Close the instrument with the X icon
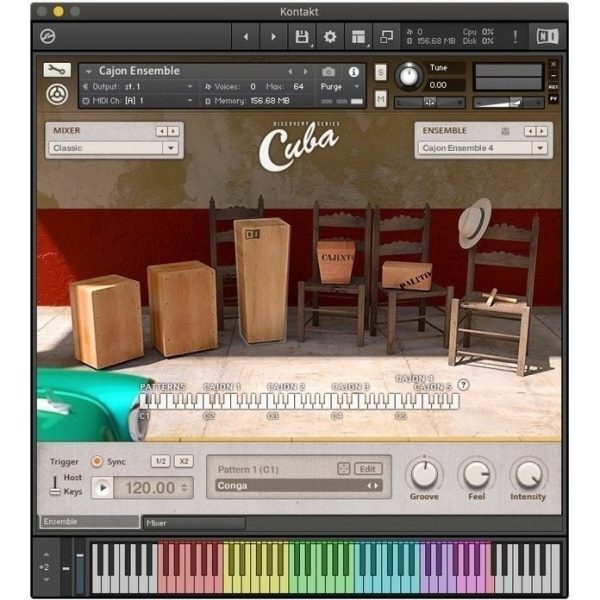Image resolution: width=600 pixels, height=600 pixels. [x=553, y=64]
